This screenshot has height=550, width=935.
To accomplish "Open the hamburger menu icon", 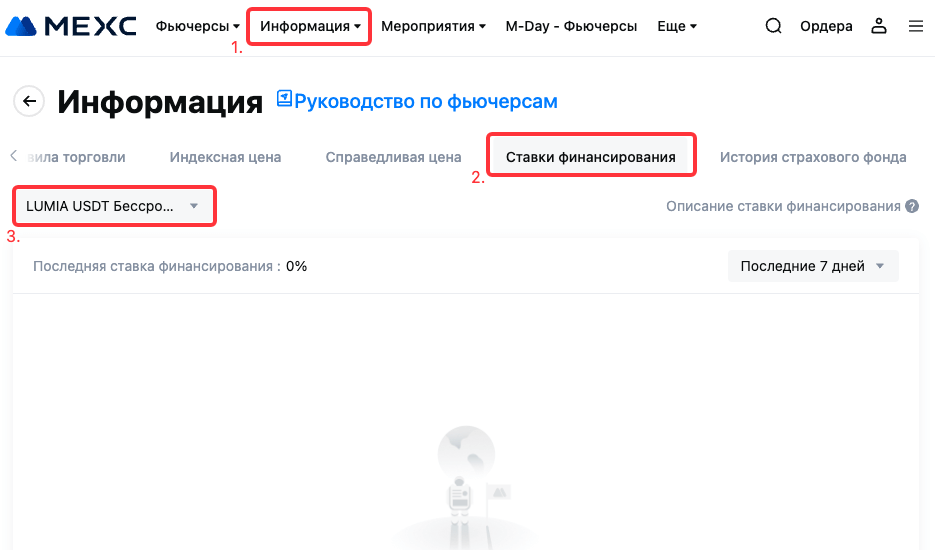I will [x=916, y=26].
